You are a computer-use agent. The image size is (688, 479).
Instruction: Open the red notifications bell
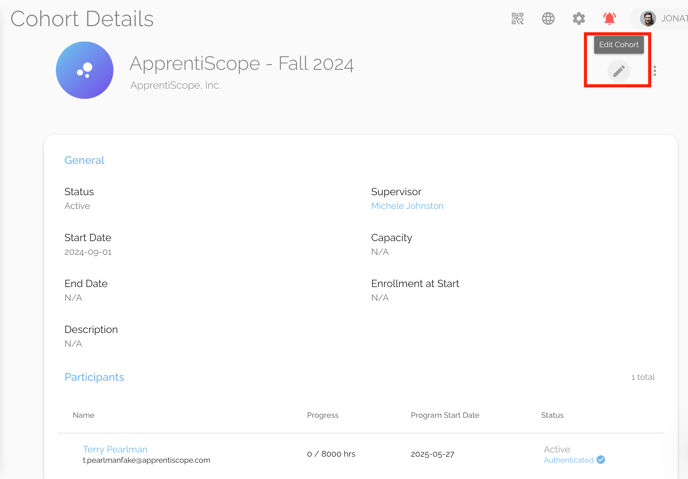pos(609,18)
